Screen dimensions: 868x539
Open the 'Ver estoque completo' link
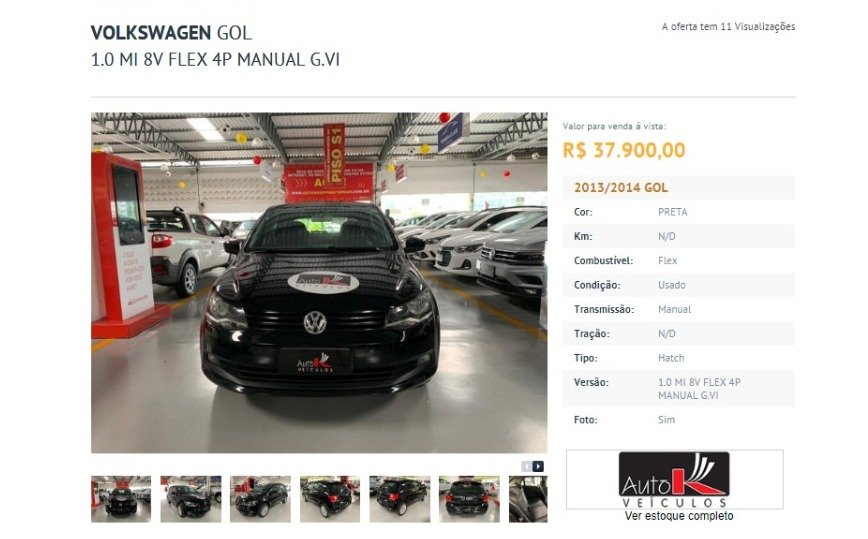coord(679,516)
